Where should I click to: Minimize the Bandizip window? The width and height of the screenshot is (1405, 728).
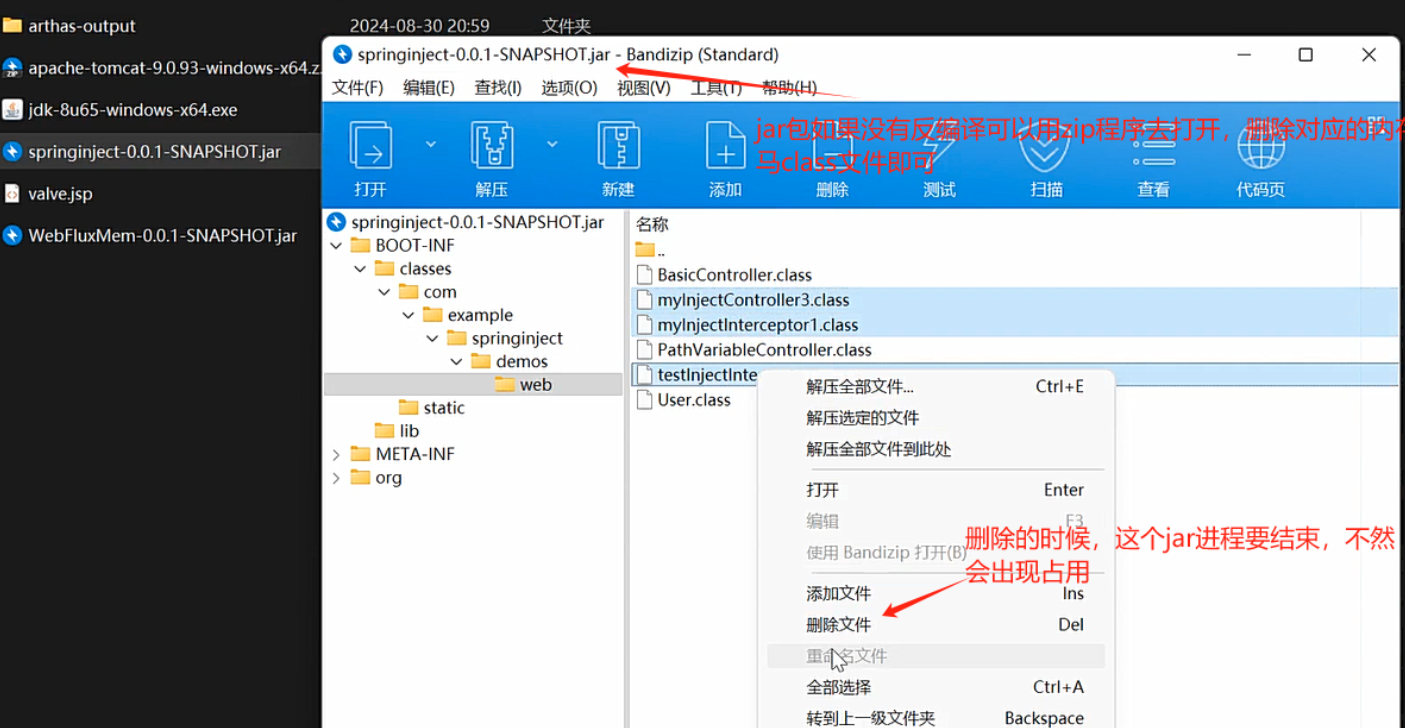click(1243, 55)
